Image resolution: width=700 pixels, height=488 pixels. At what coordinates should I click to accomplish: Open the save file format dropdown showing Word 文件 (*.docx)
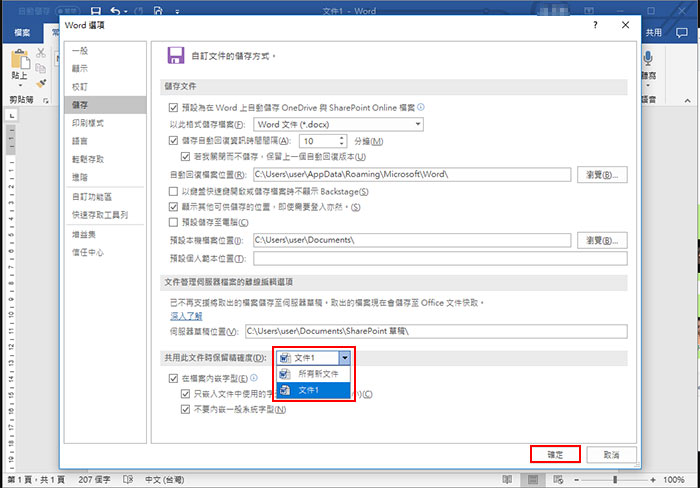[338, 124]
